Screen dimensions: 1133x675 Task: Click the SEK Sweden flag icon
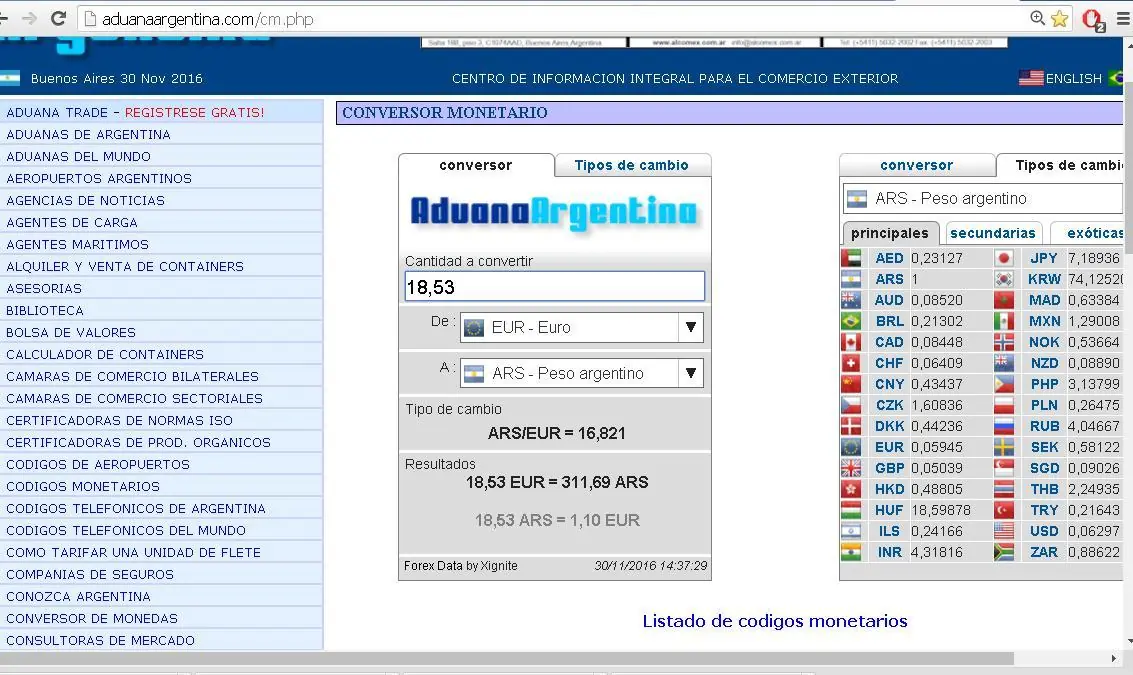point(1004,447)
